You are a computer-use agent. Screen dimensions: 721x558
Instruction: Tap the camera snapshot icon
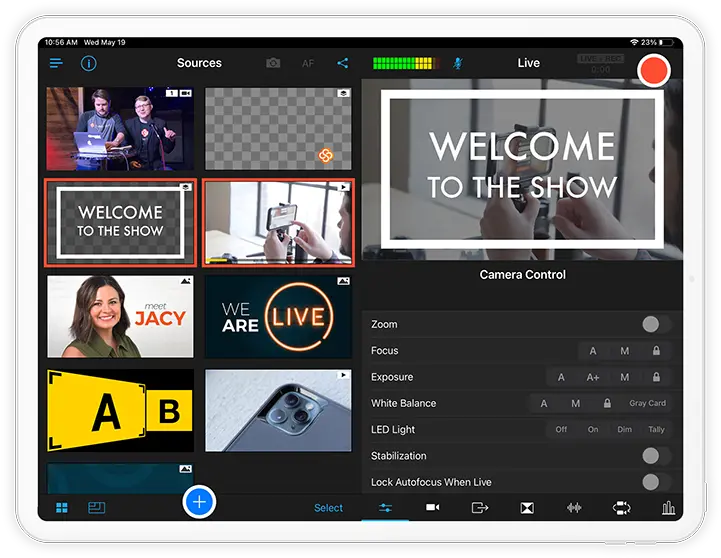point(273,63)
